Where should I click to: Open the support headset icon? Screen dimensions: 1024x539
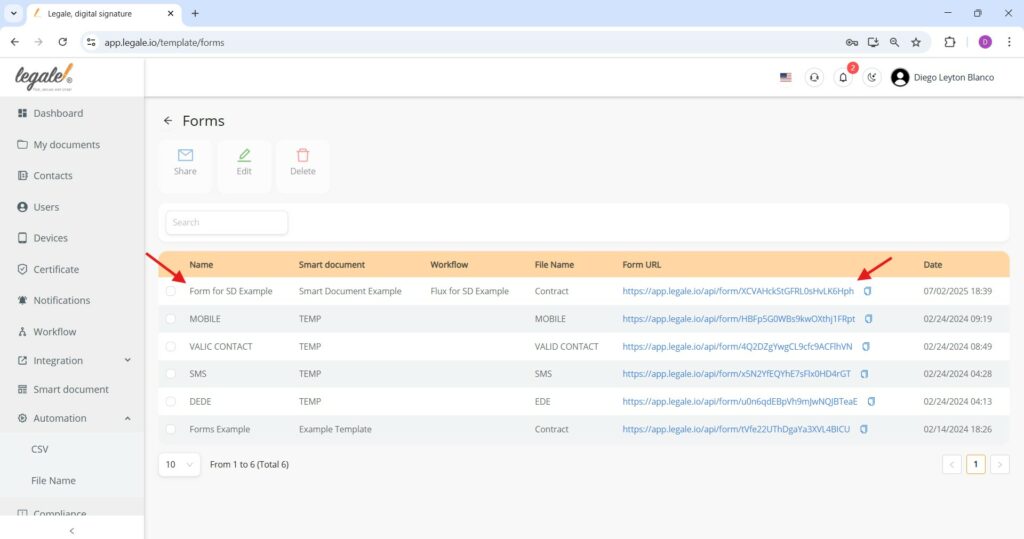point(814,77)
